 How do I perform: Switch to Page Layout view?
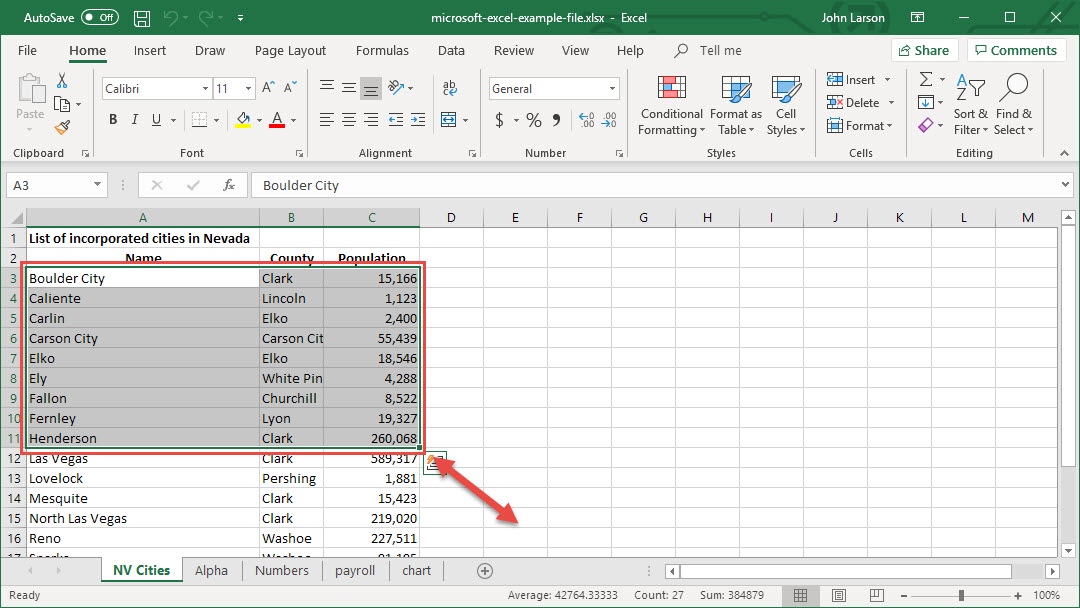point(839,595)
